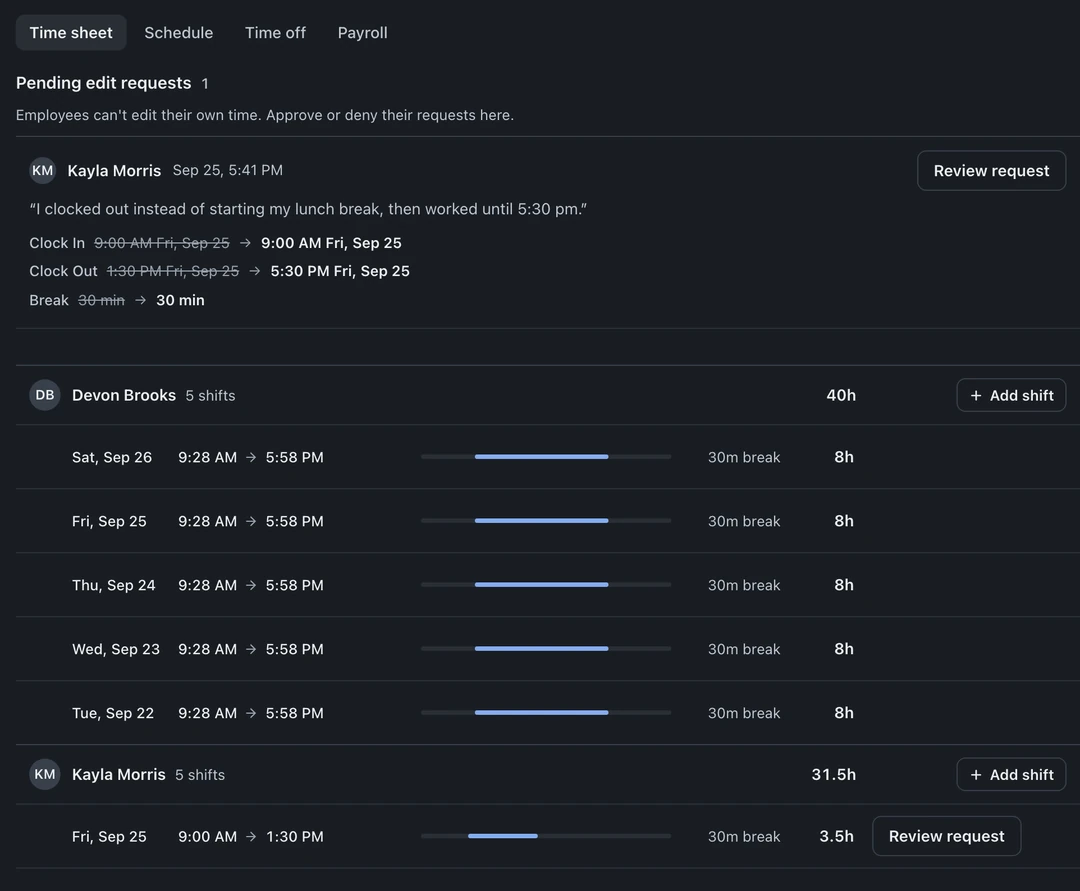
Task: Switch to the Schedule tab
Action: coord(178,32)
